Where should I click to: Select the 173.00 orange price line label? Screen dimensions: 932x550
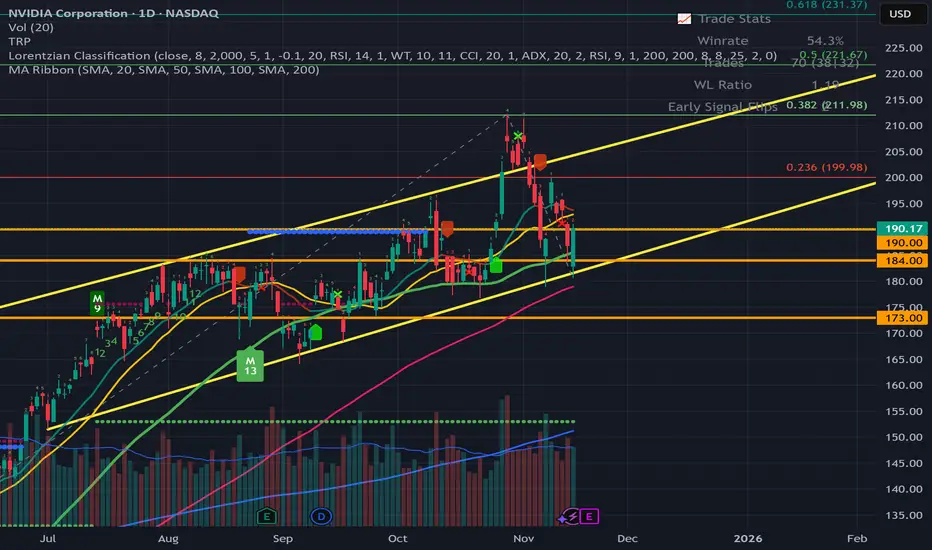(903, 318)
